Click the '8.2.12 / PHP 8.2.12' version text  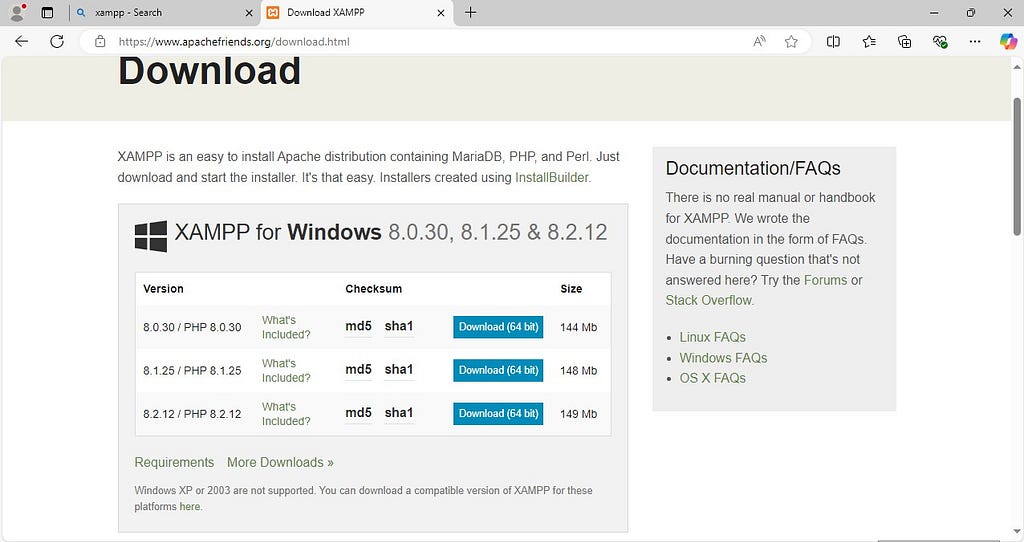click(192, 414)
